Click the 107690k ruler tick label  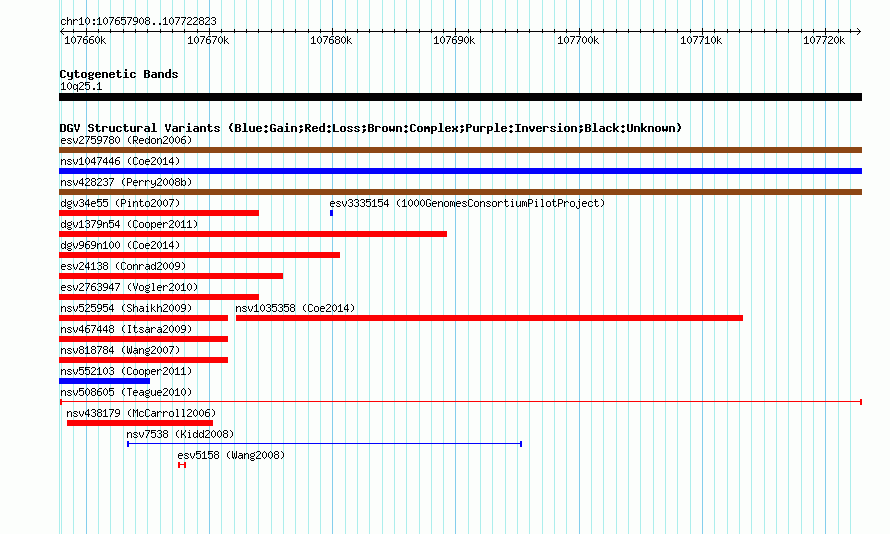[454, 40]
